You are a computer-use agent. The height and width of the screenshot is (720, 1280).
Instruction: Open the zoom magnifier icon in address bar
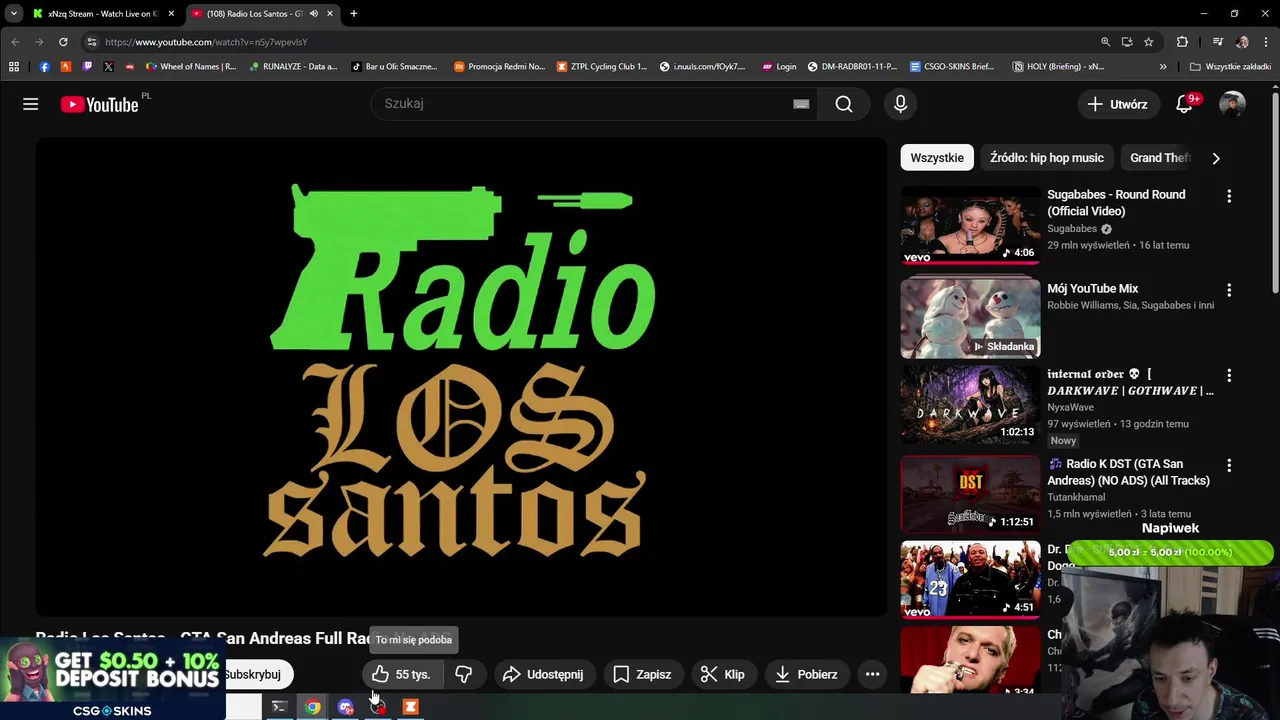[x=1105, y=42]
